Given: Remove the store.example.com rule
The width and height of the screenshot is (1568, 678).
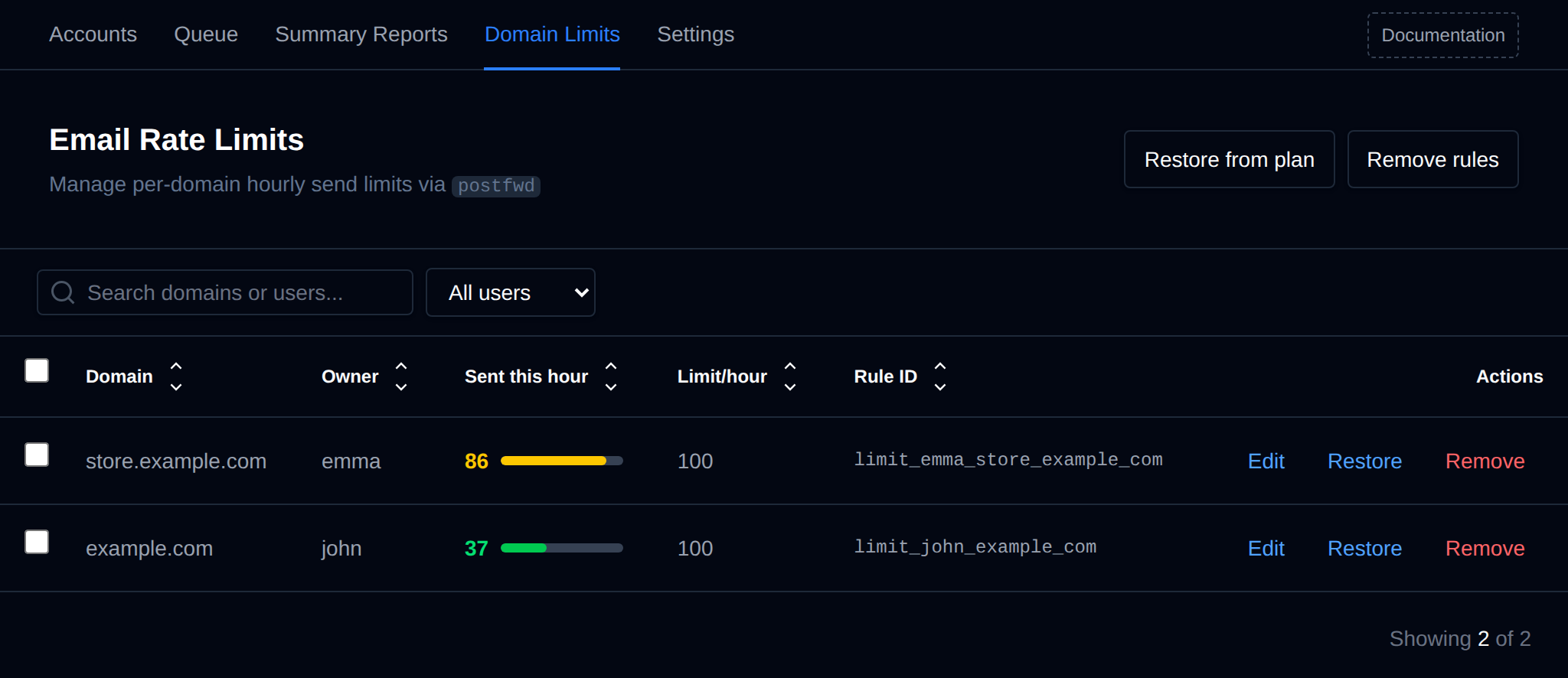Looking at the screenshot, I should [1485, 461].
